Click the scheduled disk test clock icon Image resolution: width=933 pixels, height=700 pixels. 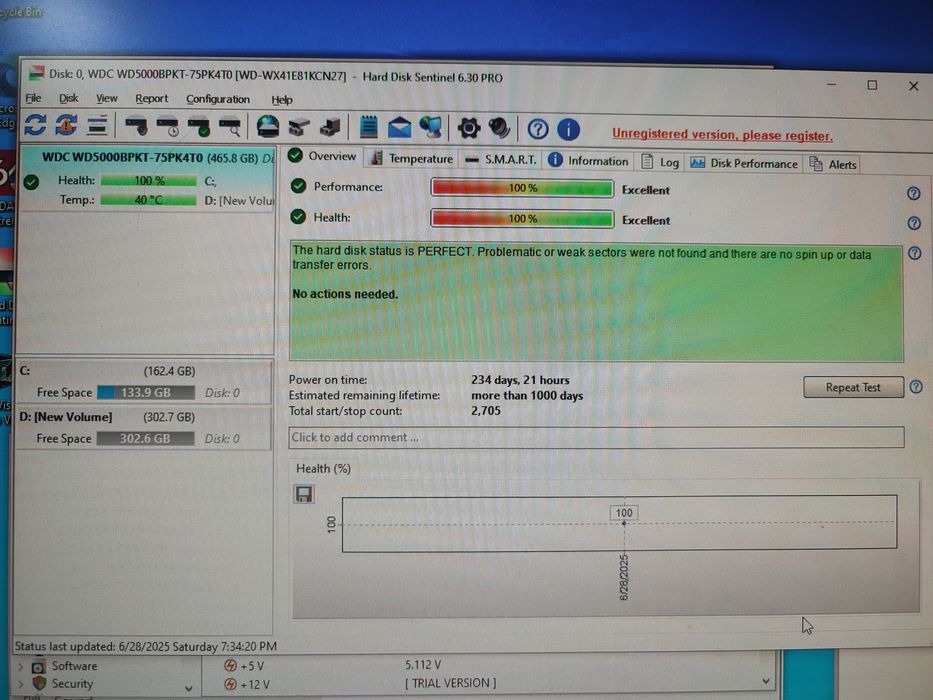[168, 127]
